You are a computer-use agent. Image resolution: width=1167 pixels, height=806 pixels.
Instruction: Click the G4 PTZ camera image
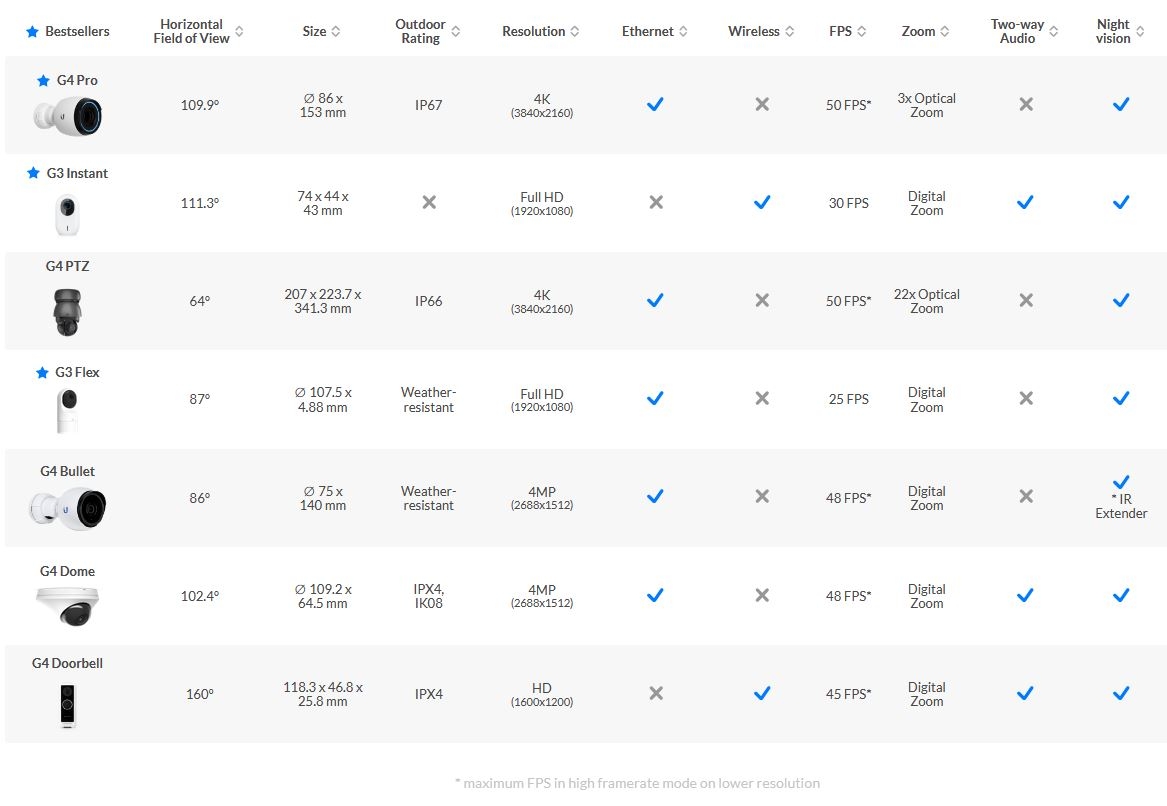[68, 313]
